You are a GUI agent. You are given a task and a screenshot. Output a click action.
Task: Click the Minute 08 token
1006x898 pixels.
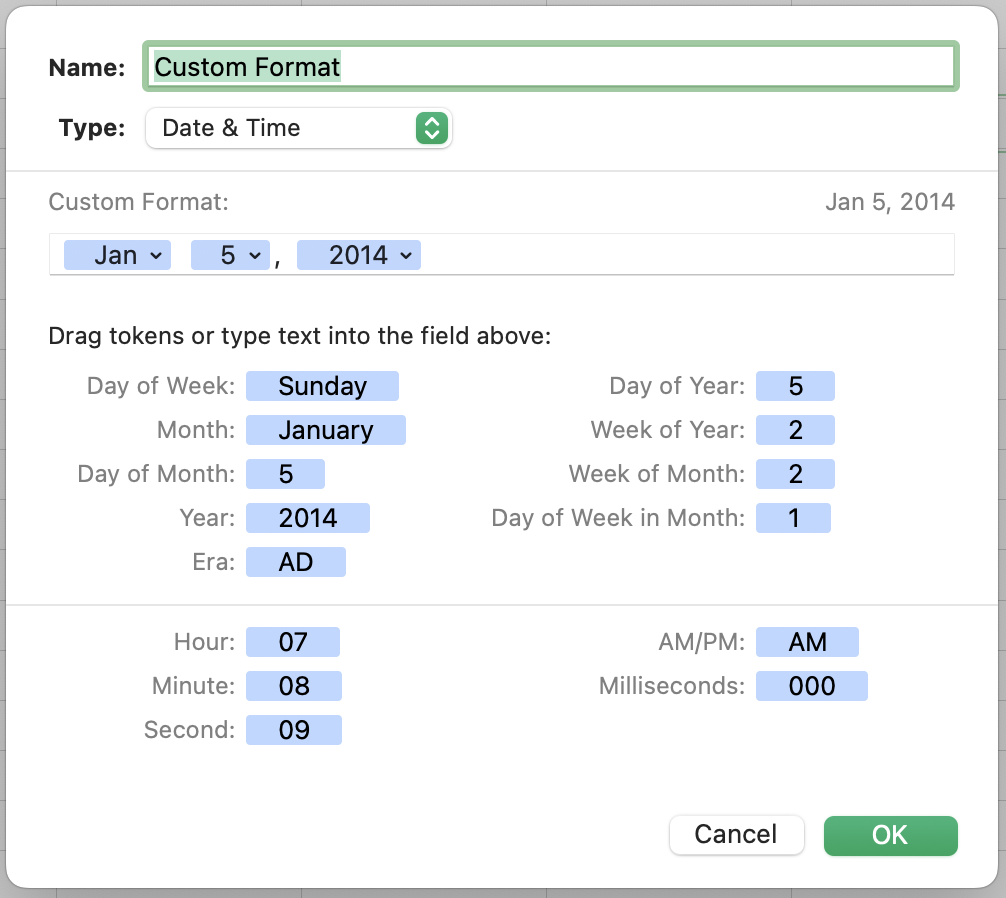coord(294,686)
